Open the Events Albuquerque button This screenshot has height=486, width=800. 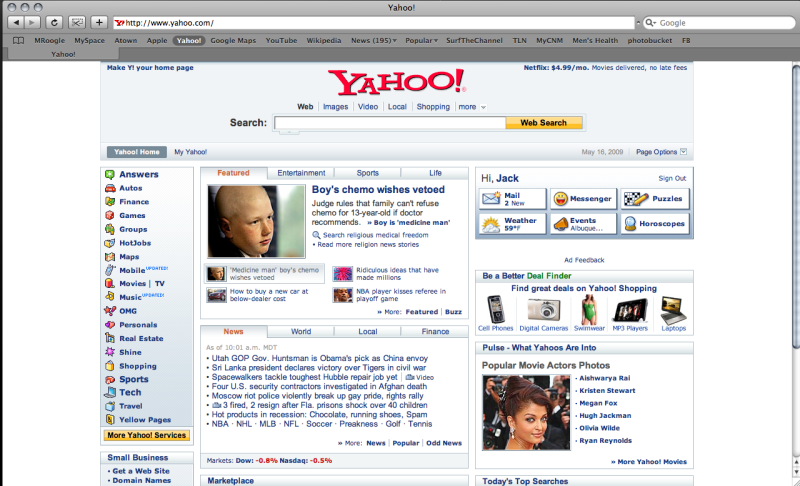584,224
